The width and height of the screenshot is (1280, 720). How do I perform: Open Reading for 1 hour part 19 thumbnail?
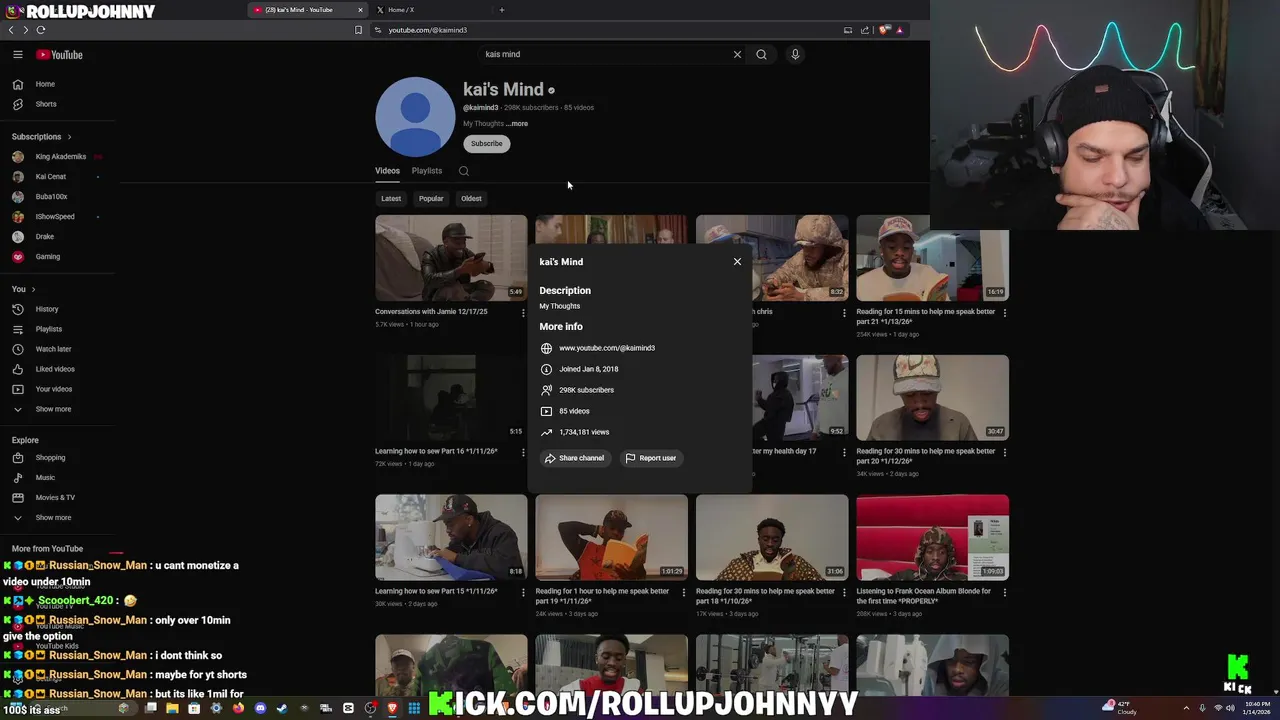click(611, 538)
